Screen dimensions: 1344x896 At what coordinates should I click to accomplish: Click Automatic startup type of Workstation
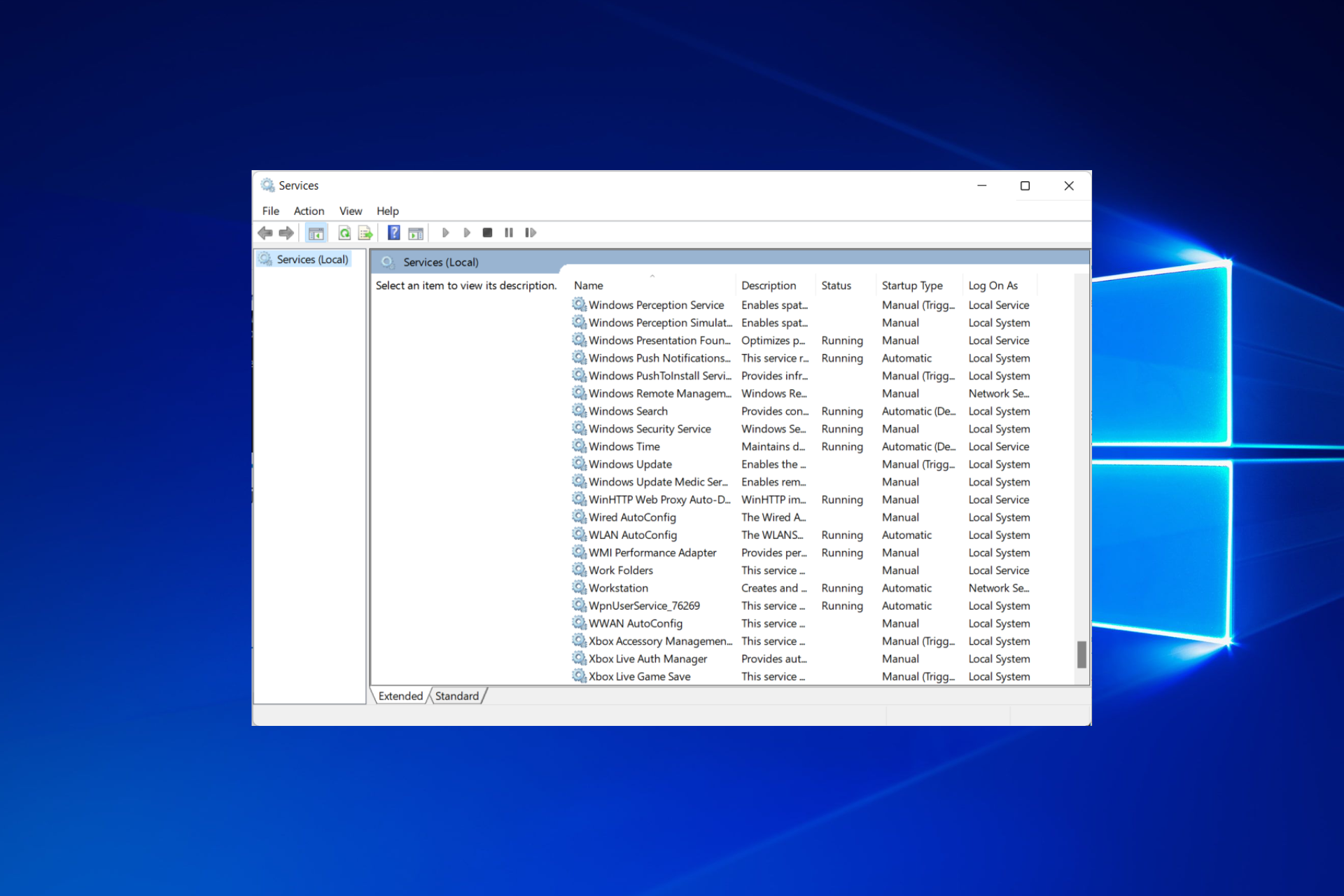click(906, 588)
